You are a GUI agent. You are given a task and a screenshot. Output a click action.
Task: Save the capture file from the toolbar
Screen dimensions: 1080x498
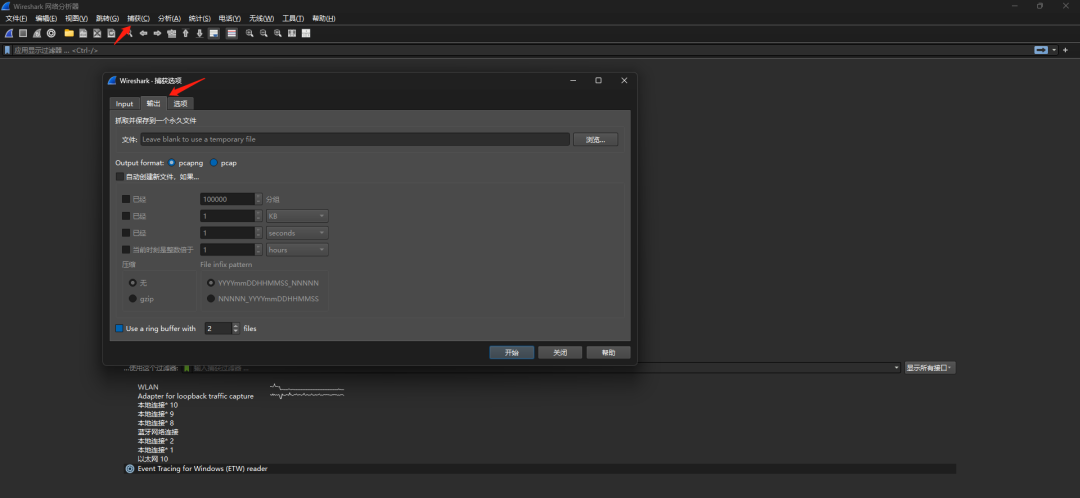(83, 33)
